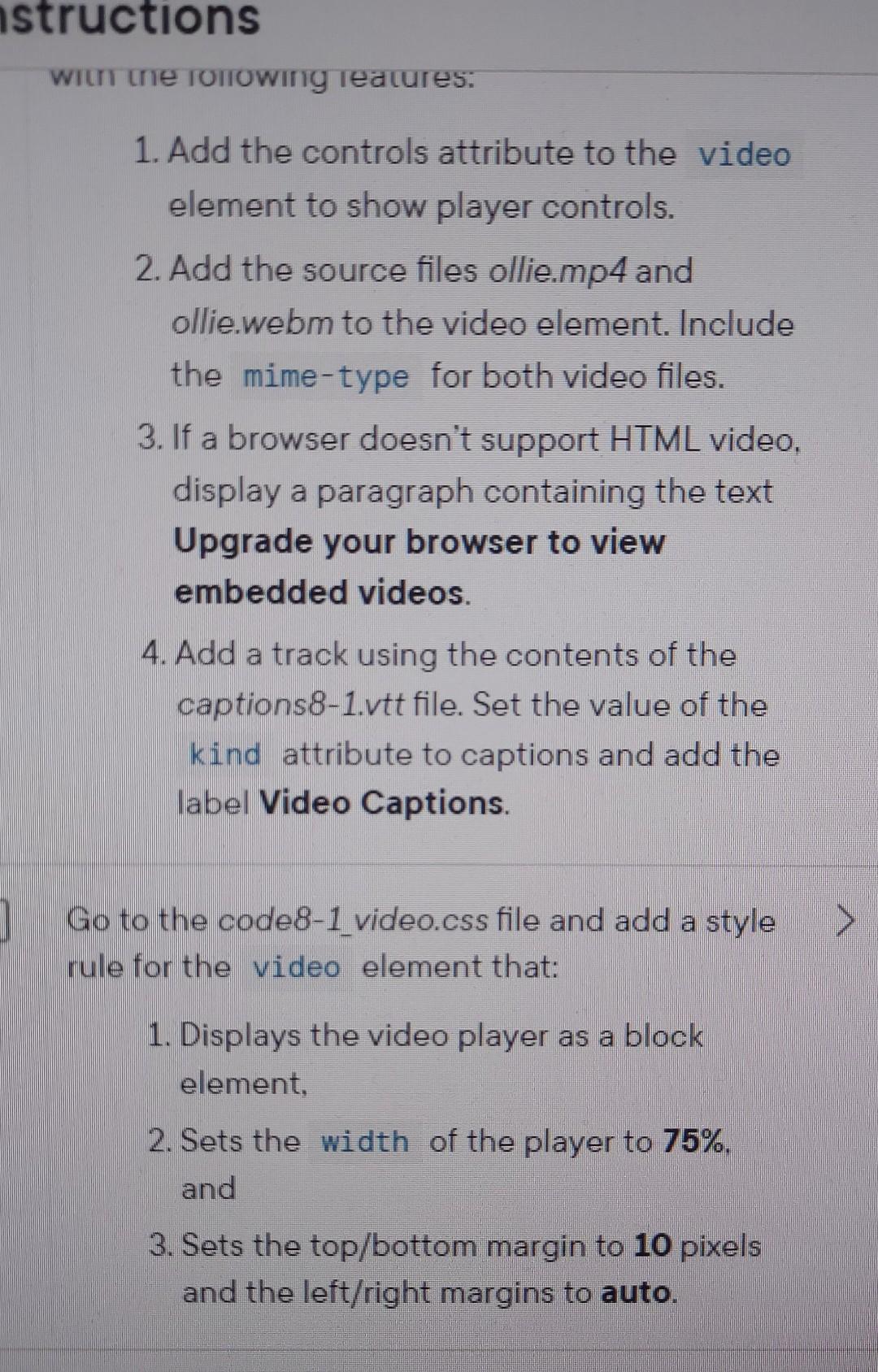Click the 'mime-type' code term

325,377
